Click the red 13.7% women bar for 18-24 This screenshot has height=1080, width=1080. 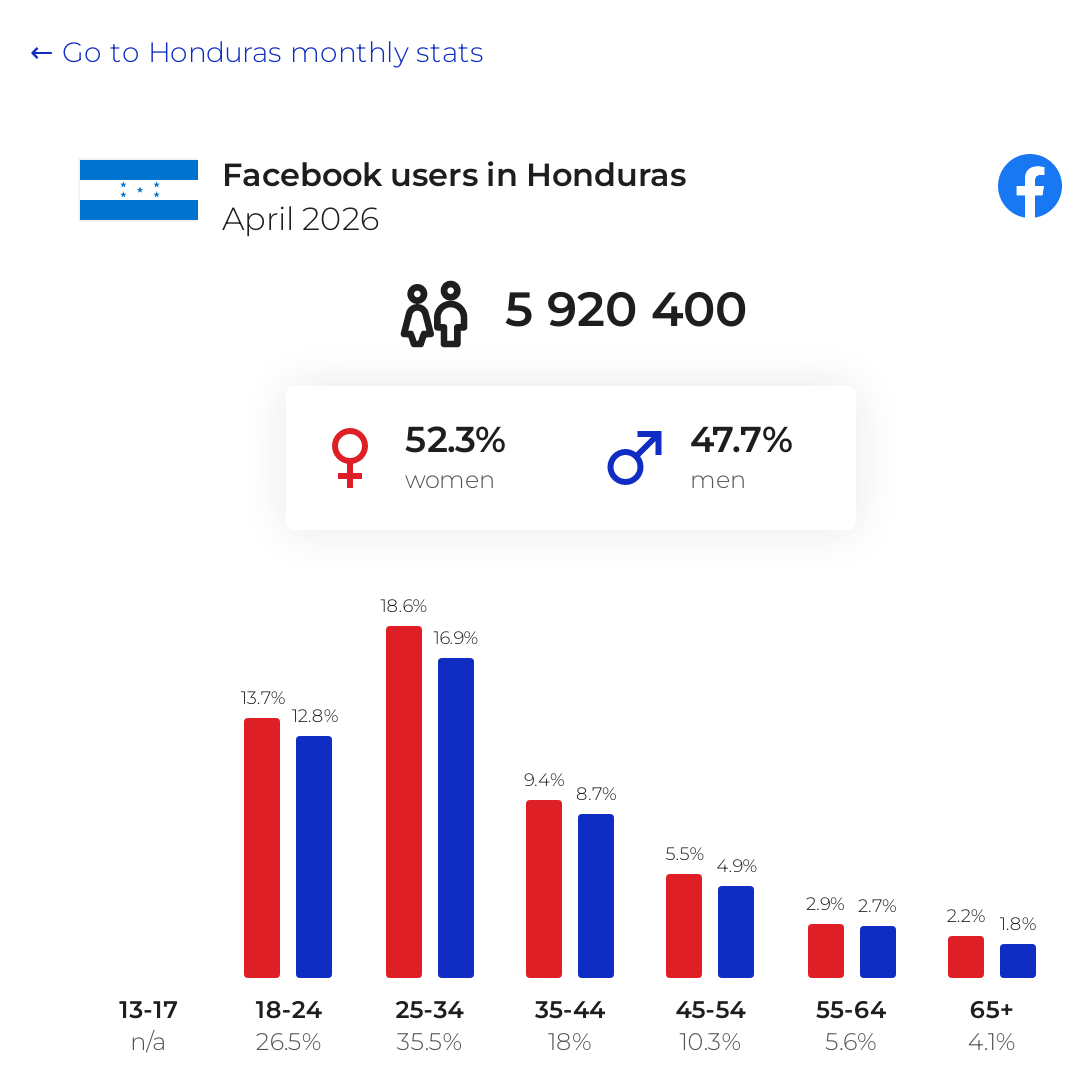(x=262, y=848)
